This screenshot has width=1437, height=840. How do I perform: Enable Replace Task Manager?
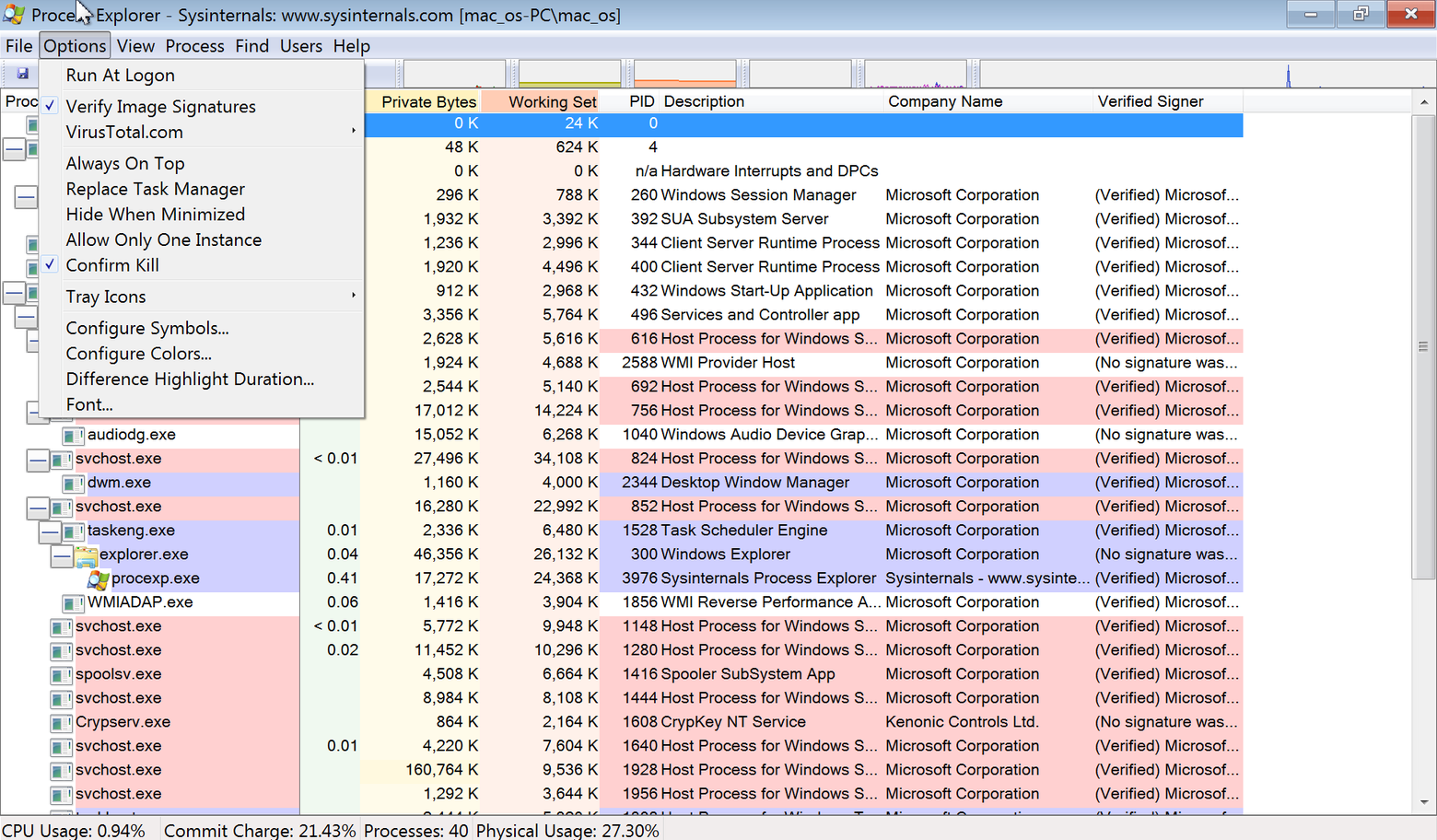(202, 189)
